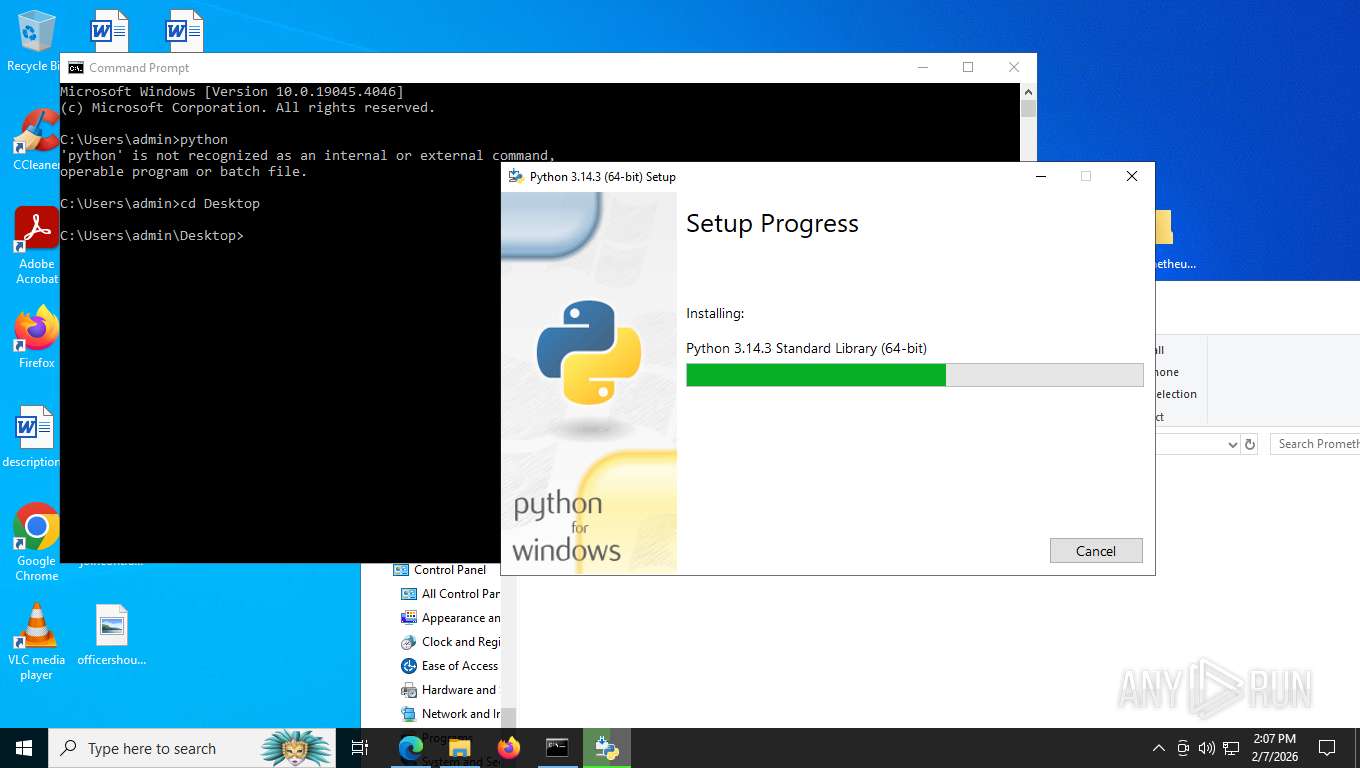Click the Python Setup title bar icon

click(x=516, y=176)
